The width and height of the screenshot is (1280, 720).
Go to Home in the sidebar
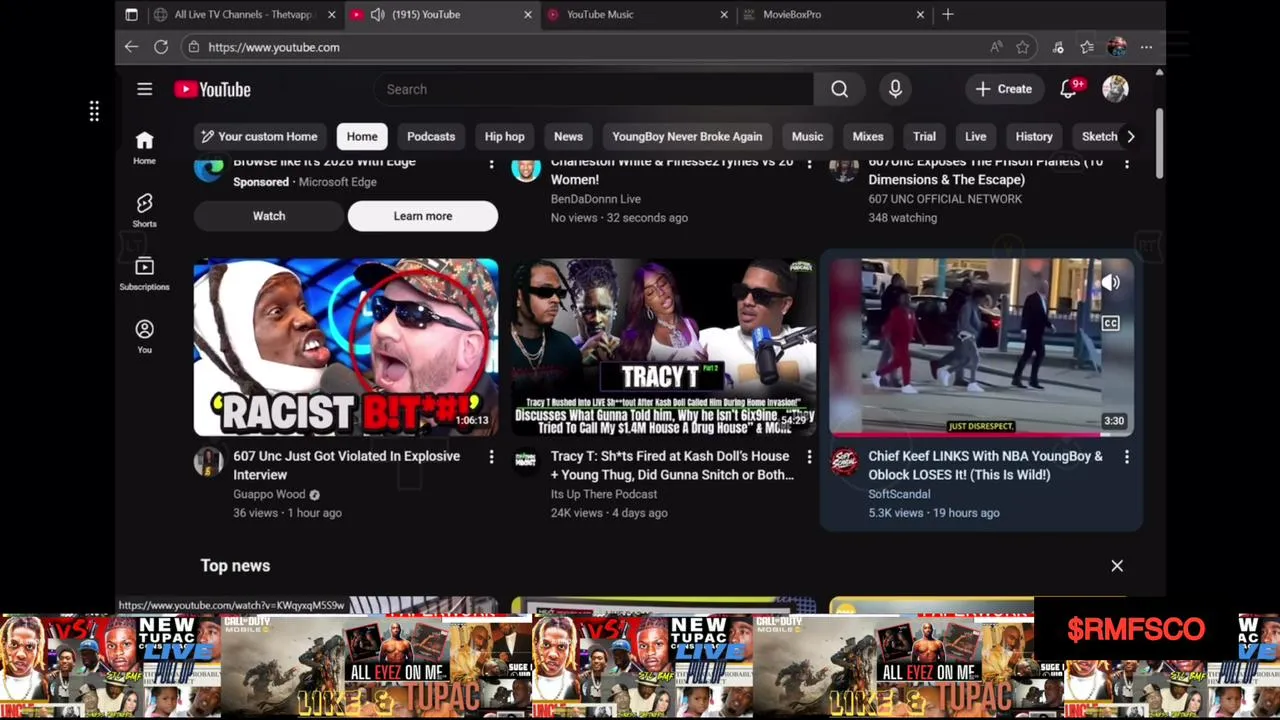point(144,146)
